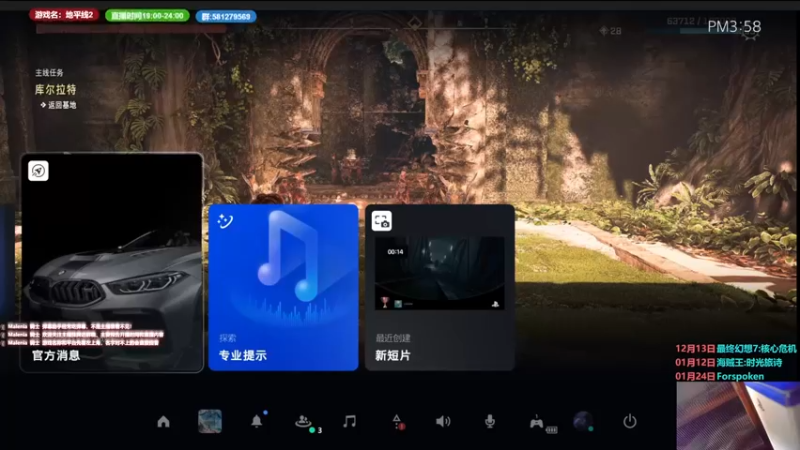Go to the PS5 Home icon
Image resolution: width=800 pixels, height=450 pixels.
pos(163,422)
